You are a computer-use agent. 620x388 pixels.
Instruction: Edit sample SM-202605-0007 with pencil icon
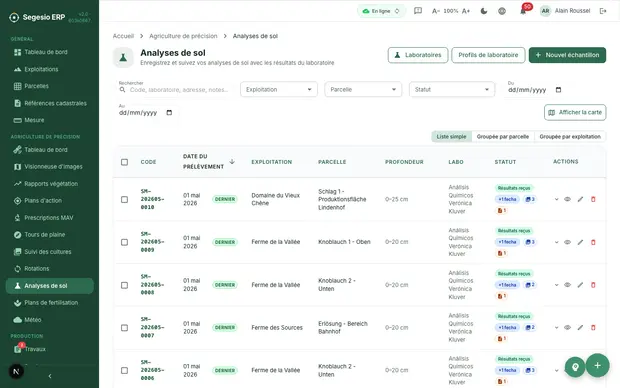point(580,327)
